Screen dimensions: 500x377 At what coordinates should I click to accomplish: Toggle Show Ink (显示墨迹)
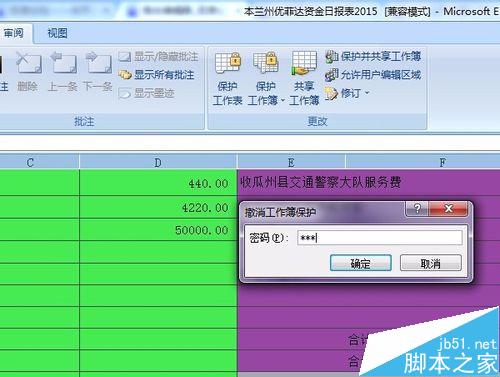[147, 93]
